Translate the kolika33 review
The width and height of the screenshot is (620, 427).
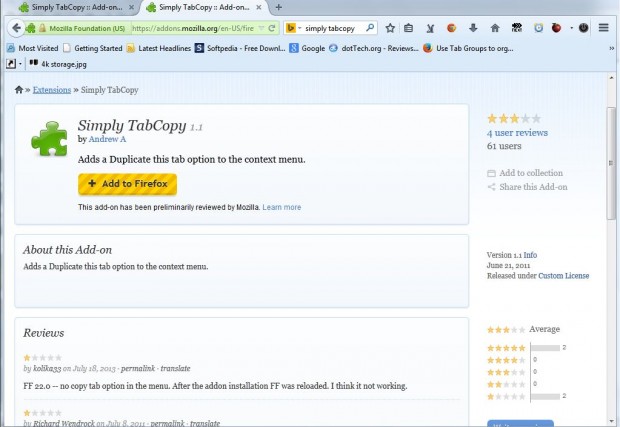(x=175, y=368)
